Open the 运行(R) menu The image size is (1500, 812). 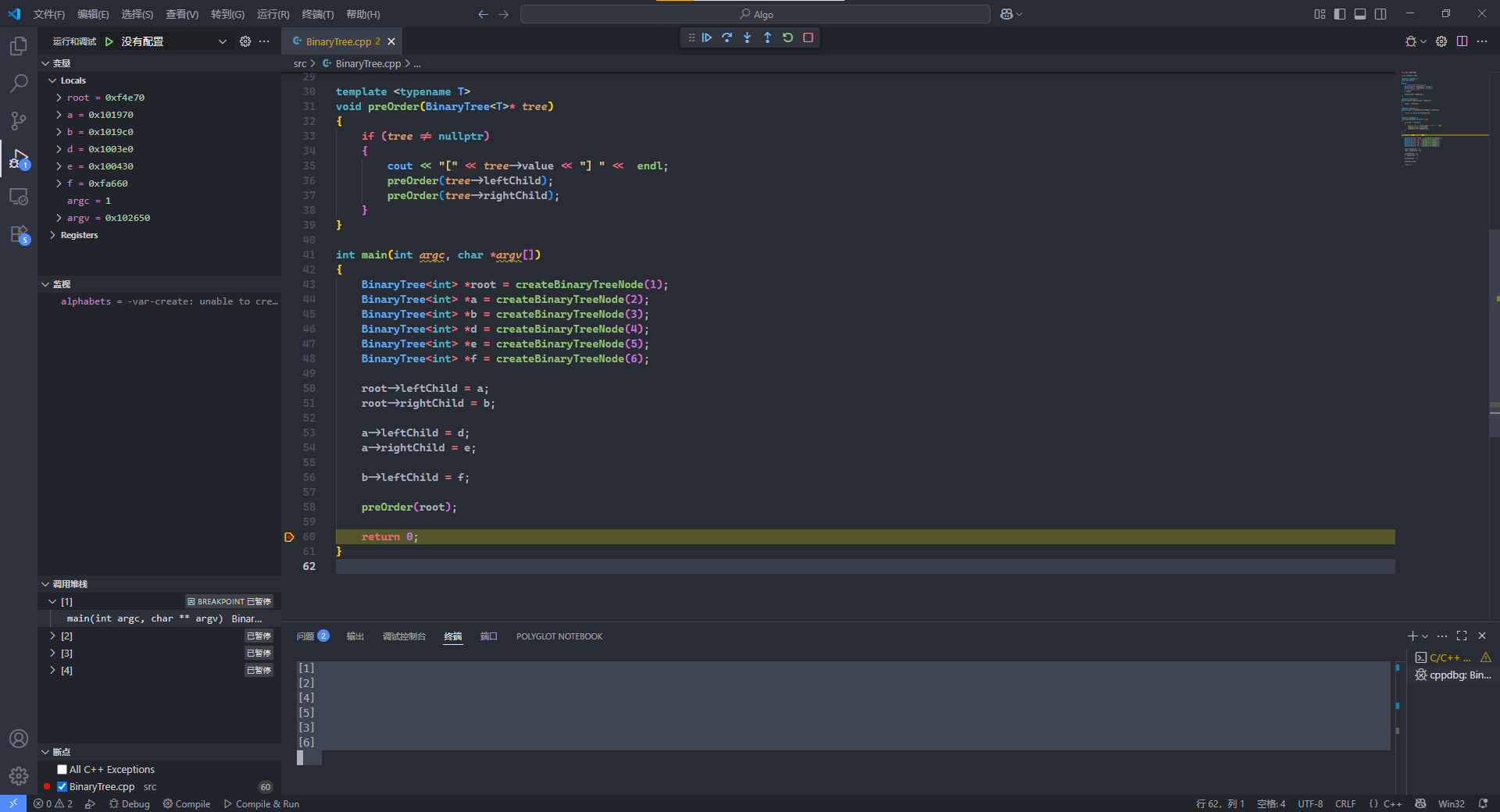(273, 14)
